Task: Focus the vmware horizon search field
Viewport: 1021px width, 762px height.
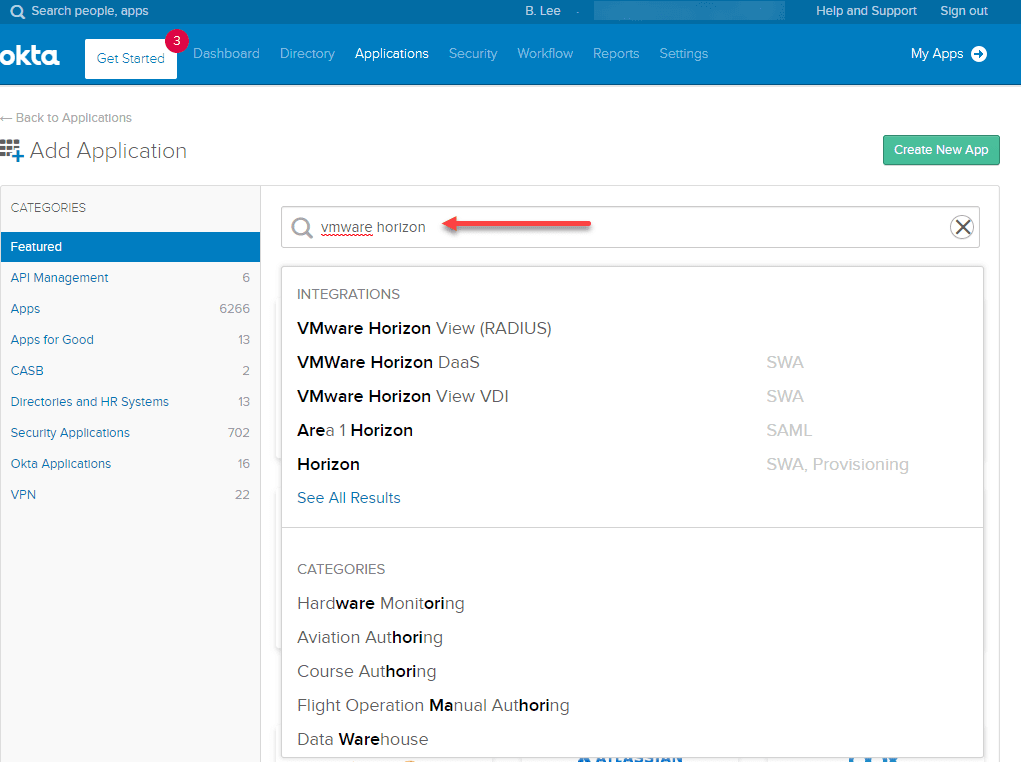Action: [630, 227]
